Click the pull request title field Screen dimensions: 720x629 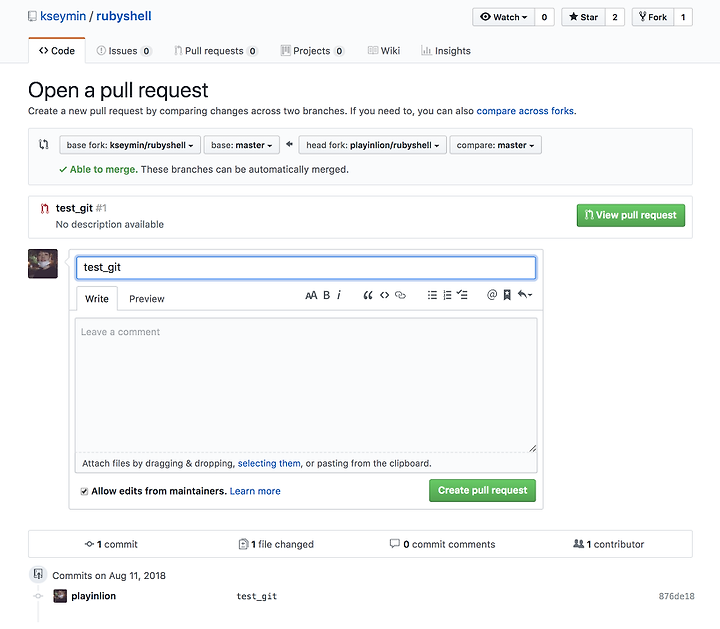click(x=306, y=268)
